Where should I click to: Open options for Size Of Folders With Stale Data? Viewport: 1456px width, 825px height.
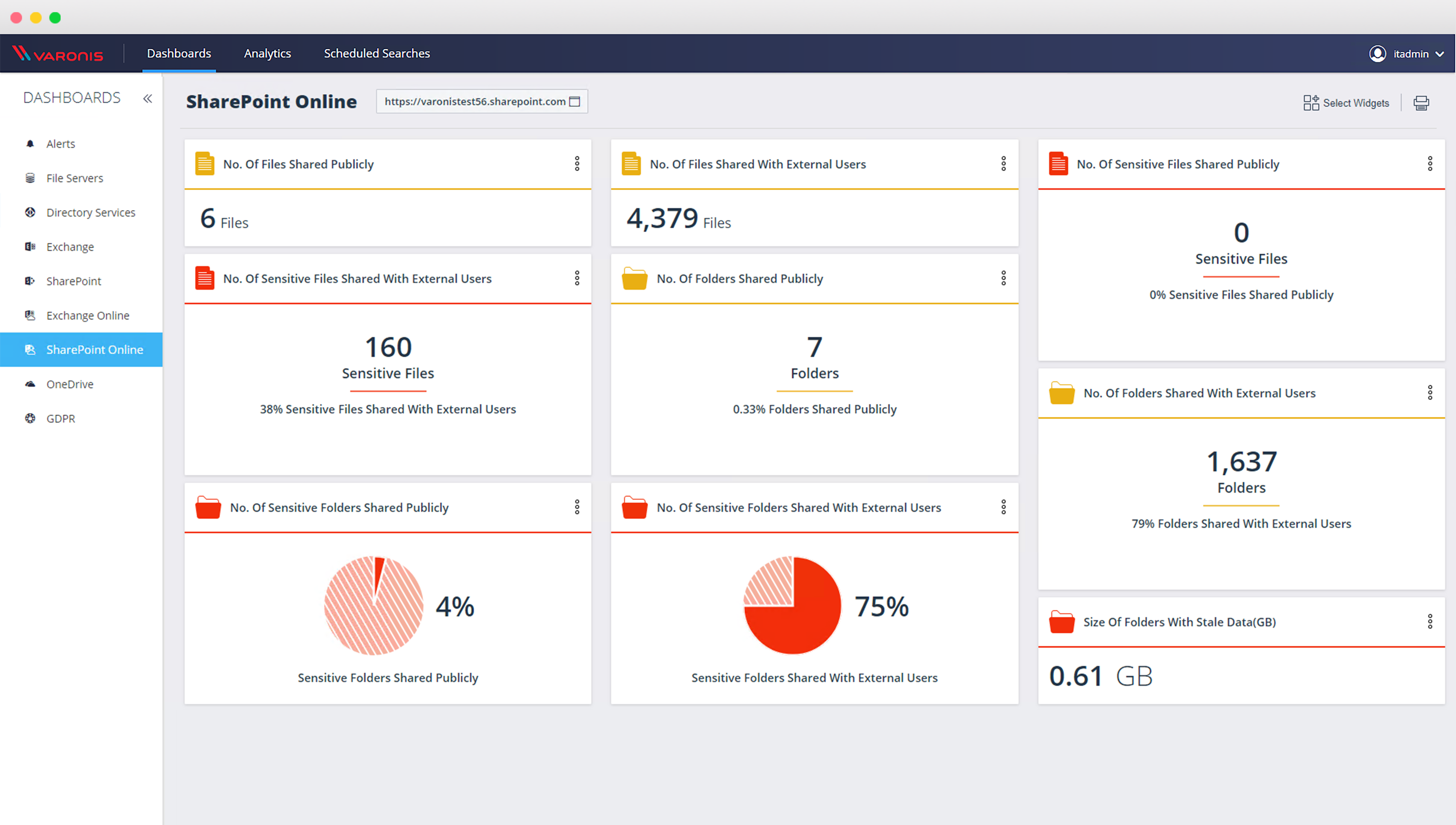[1430, 622]
